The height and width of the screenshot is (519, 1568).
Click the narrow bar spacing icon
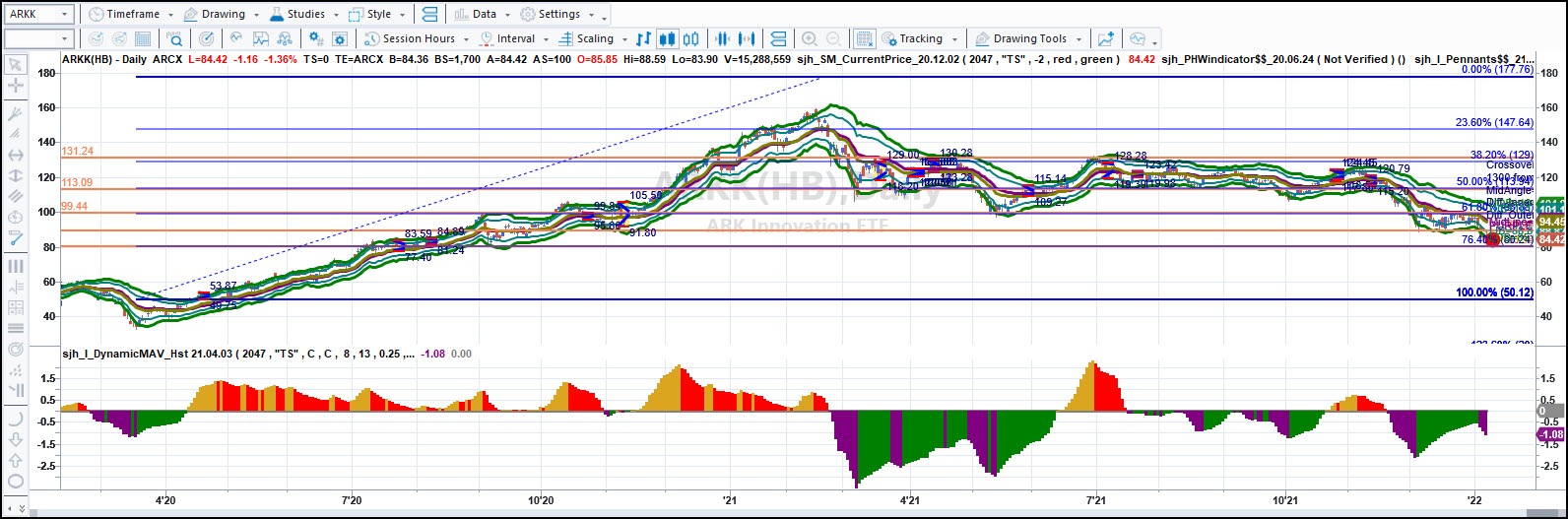(x=723, y=39)
